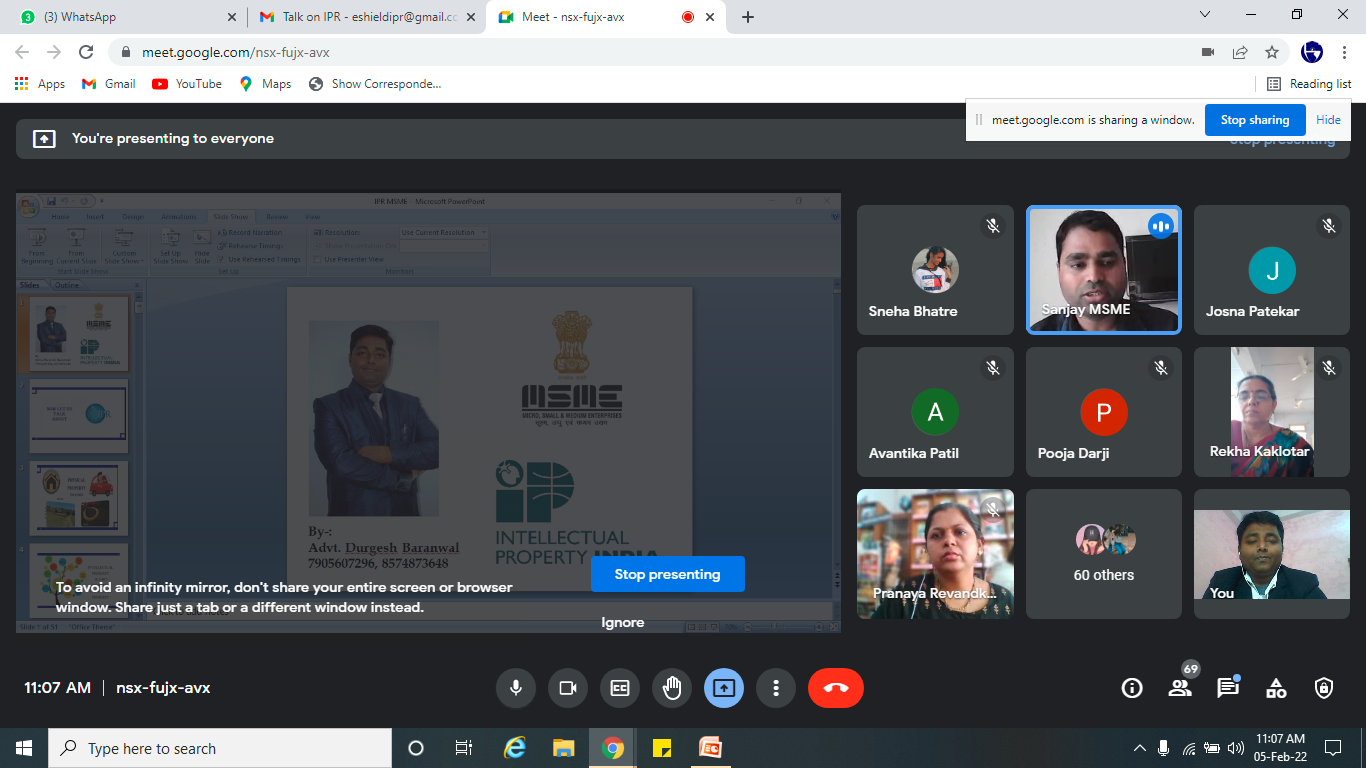Open the Chrome tab search chevron

[1205, 15]
